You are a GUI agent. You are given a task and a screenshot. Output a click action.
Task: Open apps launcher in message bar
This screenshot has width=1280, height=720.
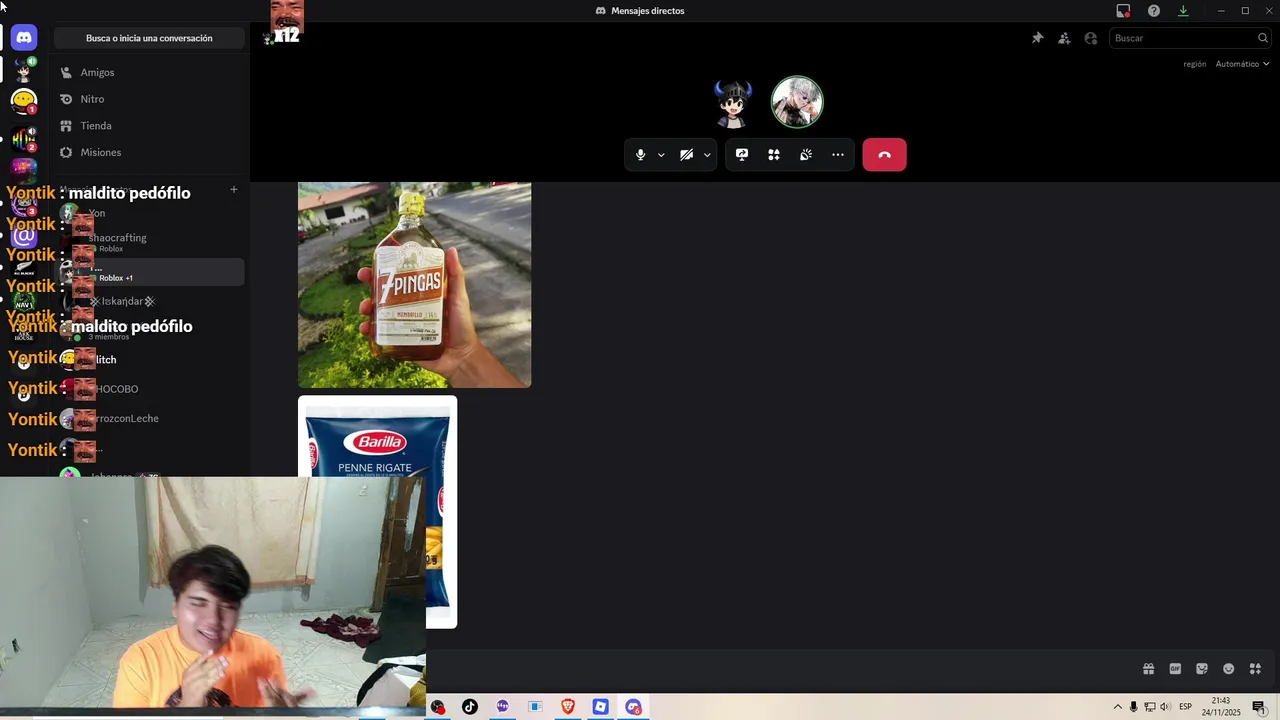coord(1255,669)
